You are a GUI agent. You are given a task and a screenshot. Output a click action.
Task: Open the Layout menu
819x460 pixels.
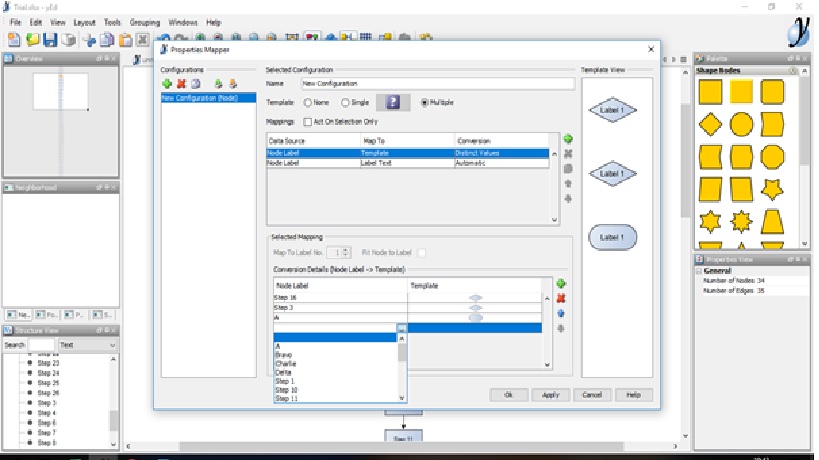coord(85,21)
